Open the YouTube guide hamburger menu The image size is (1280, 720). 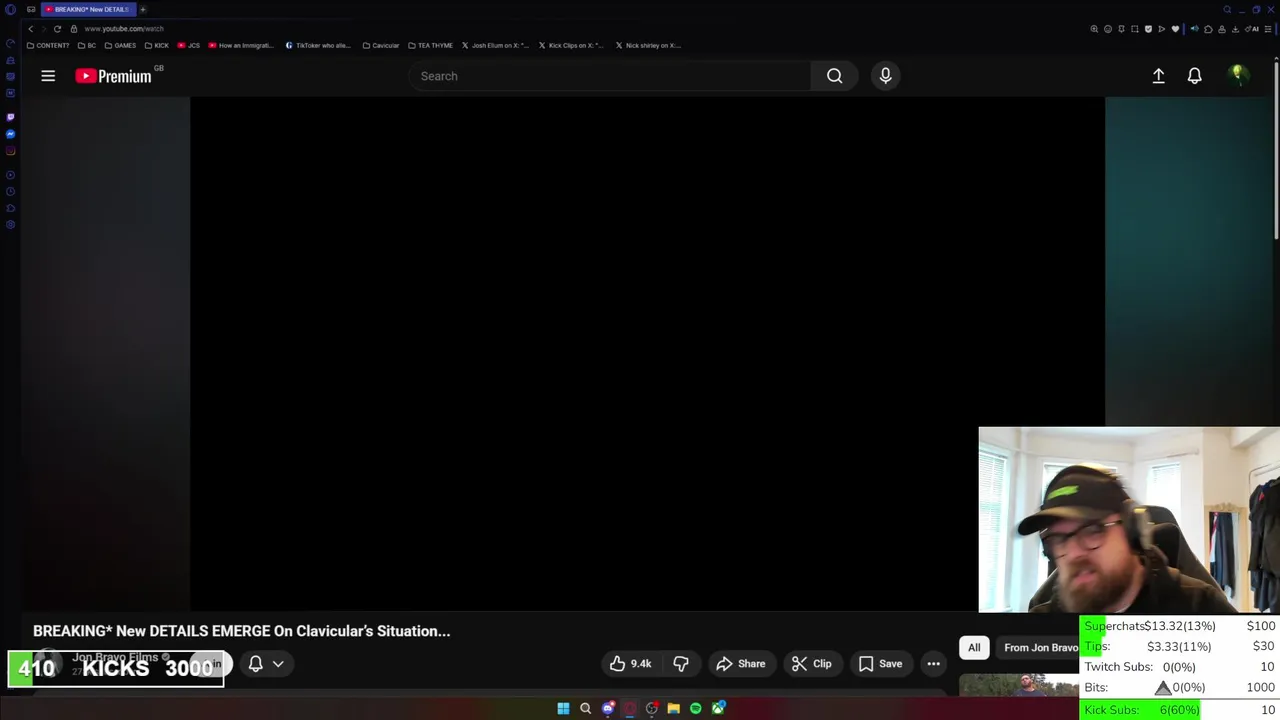click(48, 76)
